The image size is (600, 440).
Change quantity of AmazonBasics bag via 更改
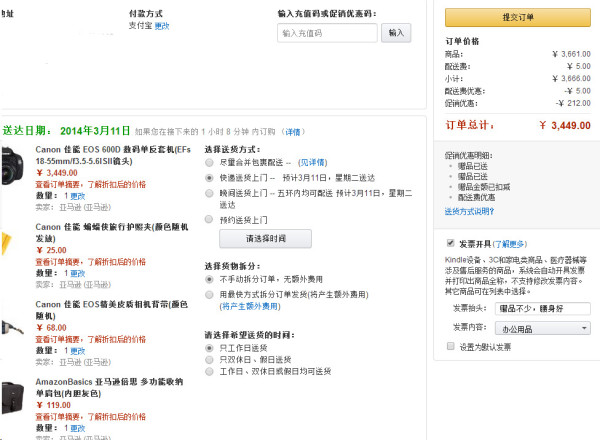78,428
